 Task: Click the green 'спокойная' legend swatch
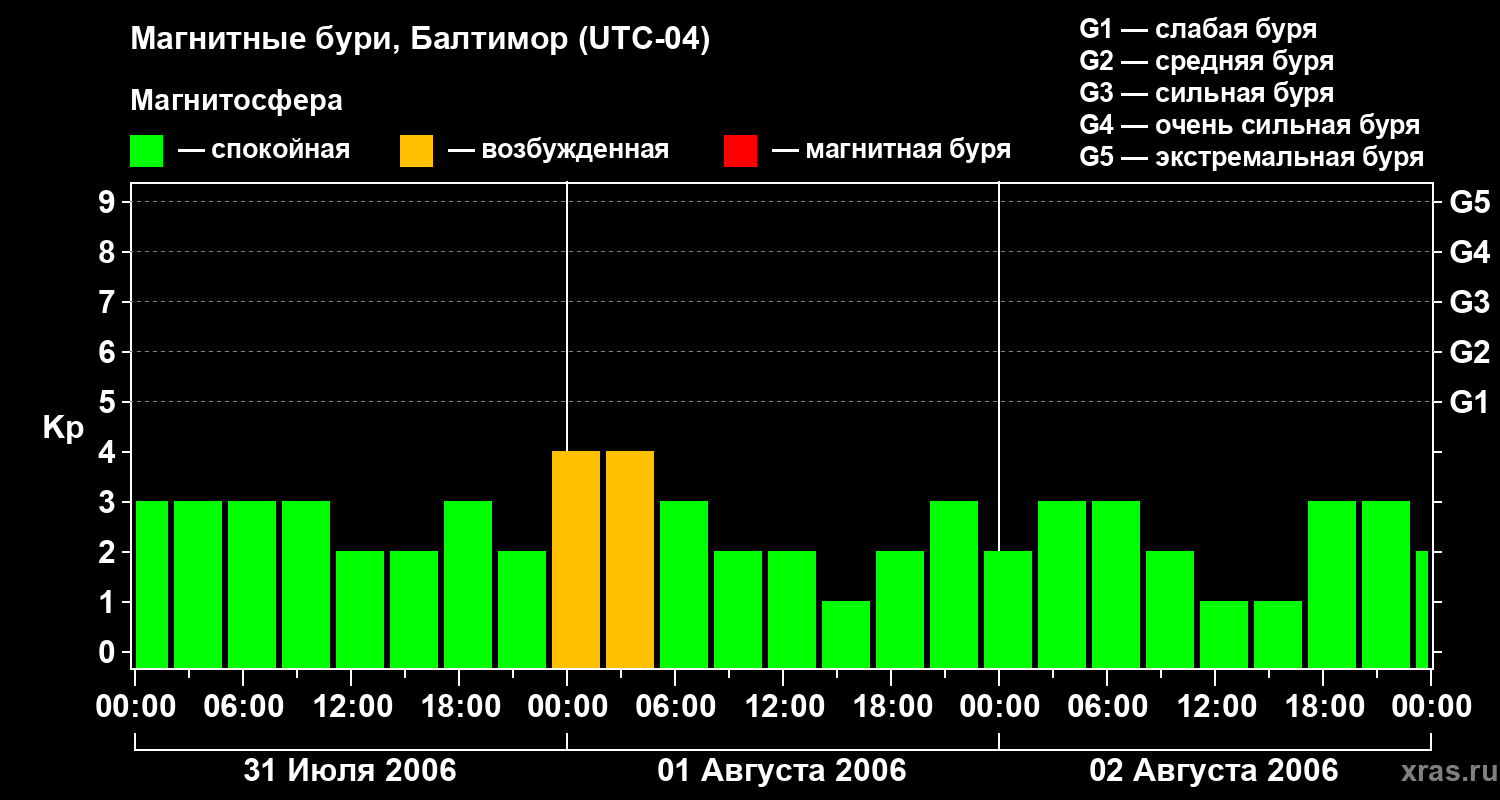[x=146, y=151]
